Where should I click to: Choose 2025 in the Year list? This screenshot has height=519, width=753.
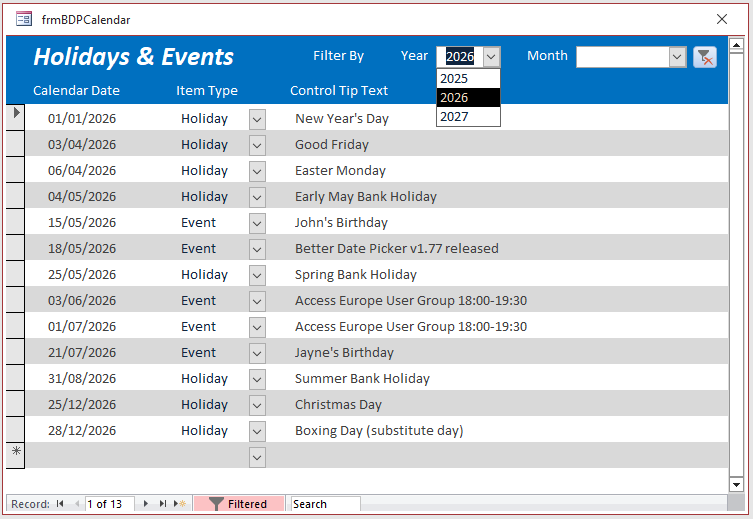(x=468, y=78)
